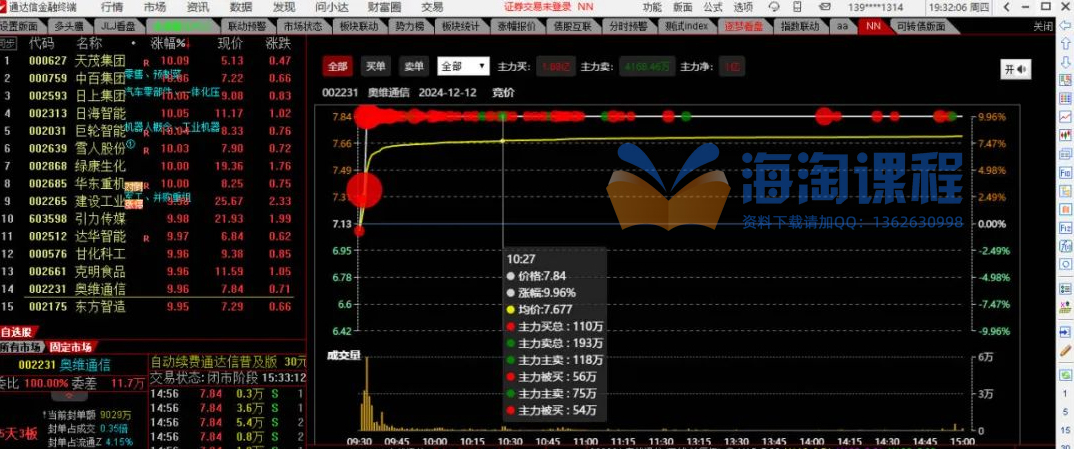This screenshot has width=1074, height=449.
Task: Switch to the 涨幅报价 tab
Action: pyautogui.click(x=516, y=26)
